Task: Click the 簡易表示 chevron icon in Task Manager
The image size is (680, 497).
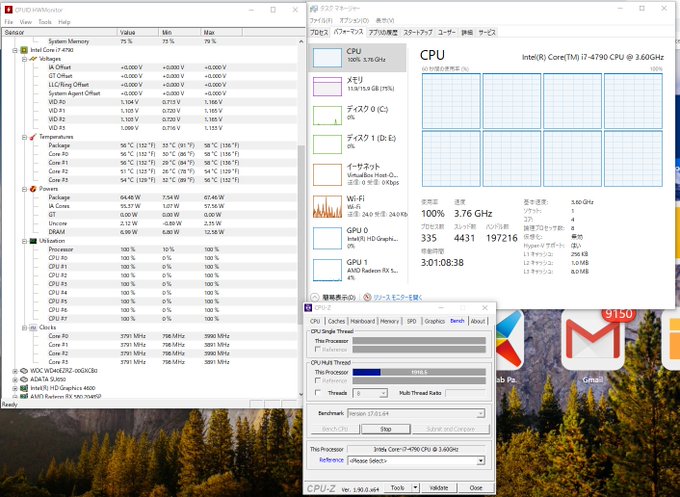Action: (315, 298)
